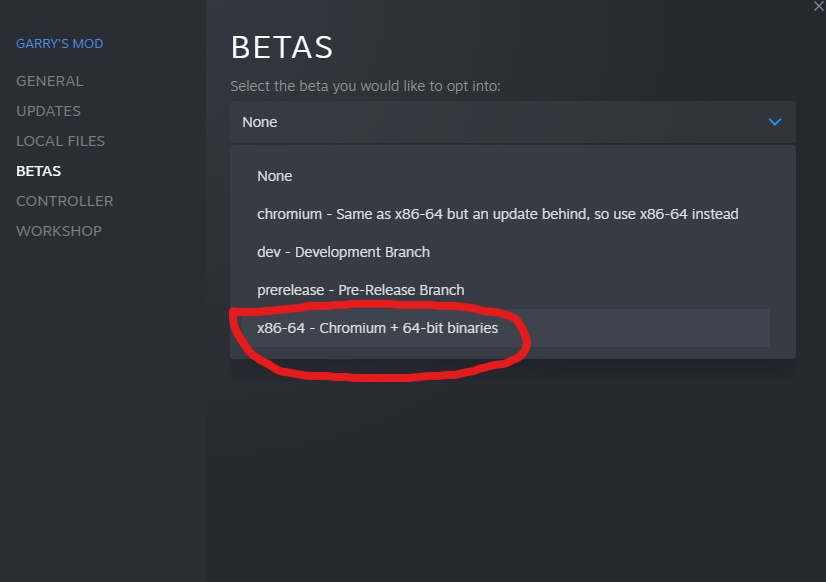
Task: Click the blue dropdown chevron arrow
Action: pos(775,122)
